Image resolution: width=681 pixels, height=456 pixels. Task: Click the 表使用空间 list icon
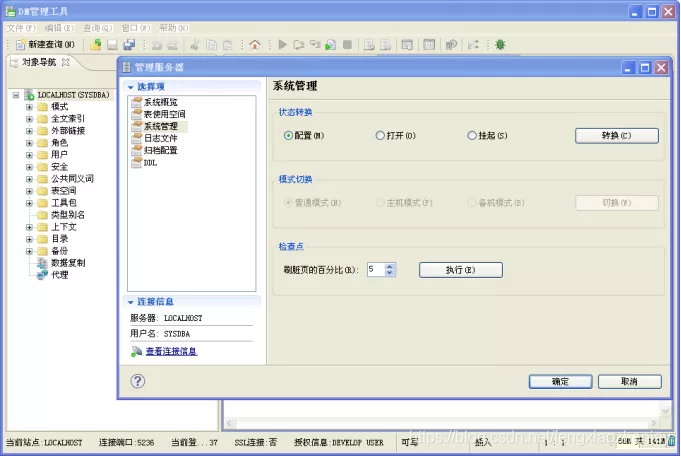137,114
